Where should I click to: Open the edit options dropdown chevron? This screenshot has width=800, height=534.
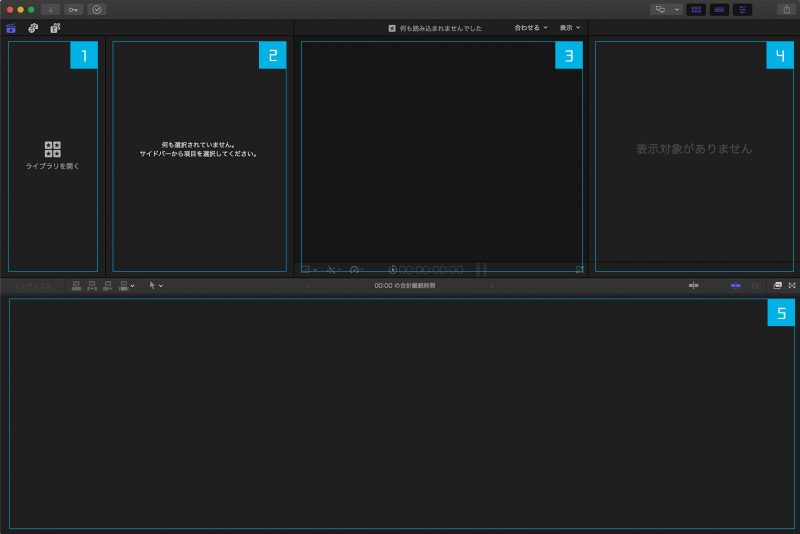(133, 286)
